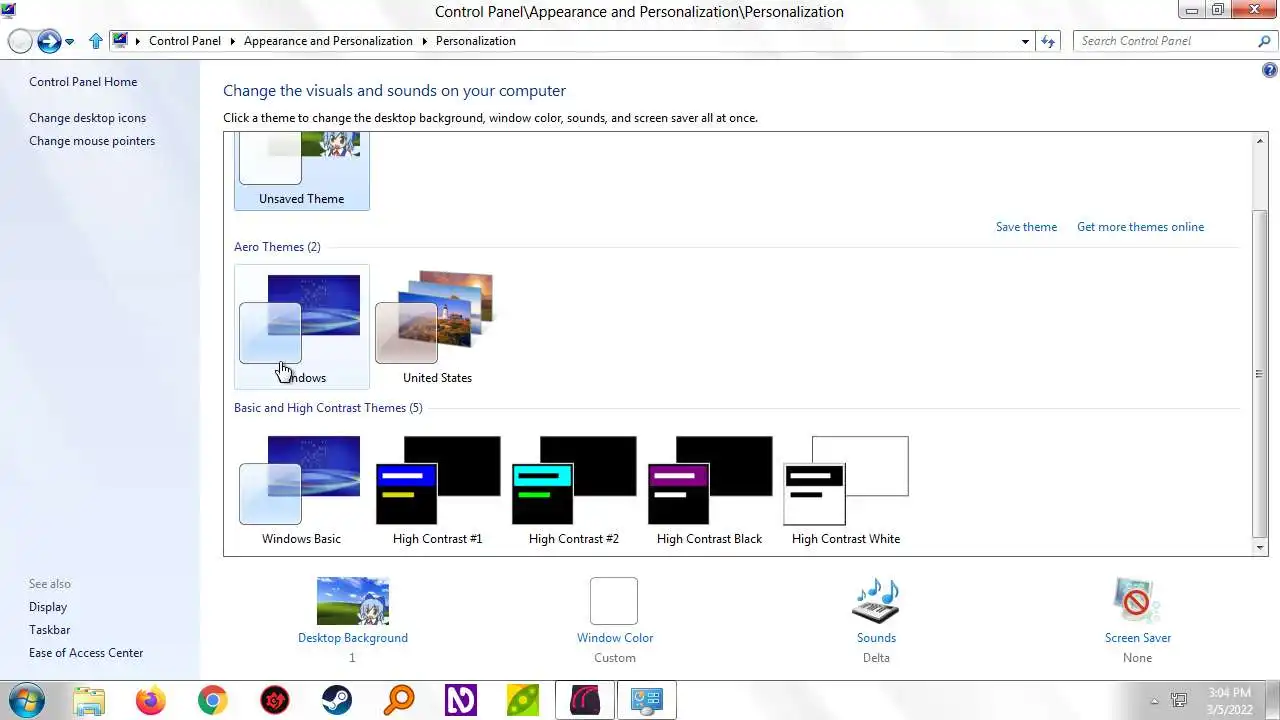Select the High Contrast White theme
Screen dimensions: 1280x720
click(x=845, y=490)
